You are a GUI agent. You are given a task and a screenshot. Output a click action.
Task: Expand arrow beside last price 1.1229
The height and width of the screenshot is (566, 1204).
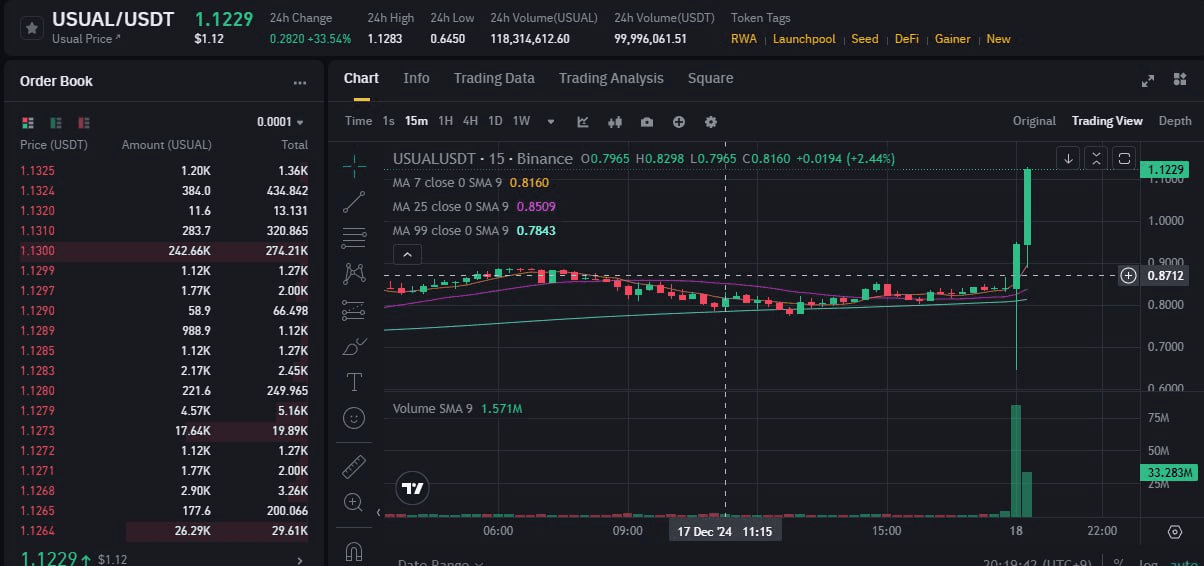point(301,560)
